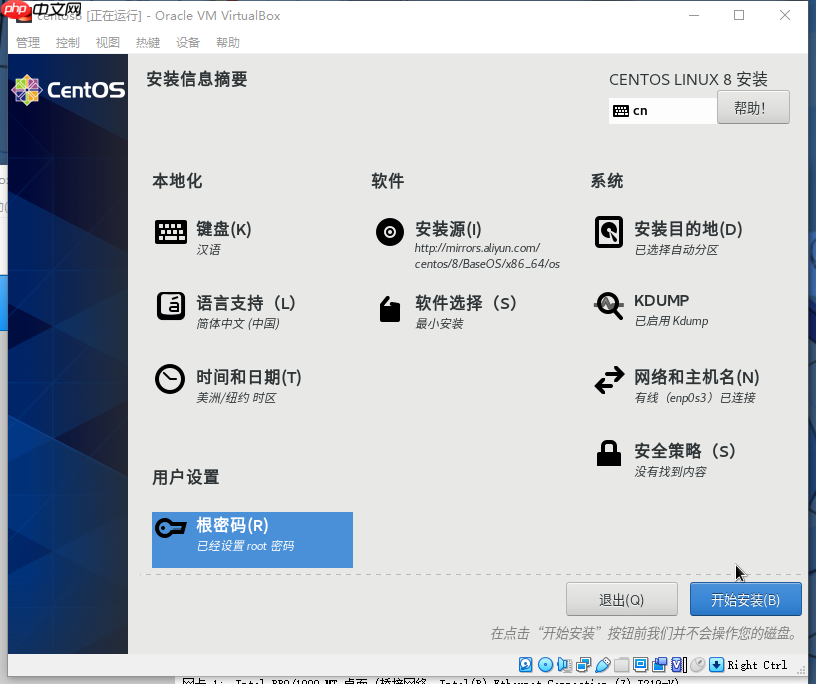Screen dimensions: 816x684
Task: Click the audio status icon in VirtualBox statusbar
Action: (x=563, y=664)
